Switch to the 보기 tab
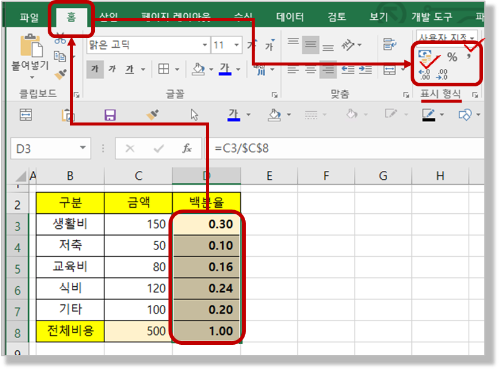 click(x=379, y=17)
